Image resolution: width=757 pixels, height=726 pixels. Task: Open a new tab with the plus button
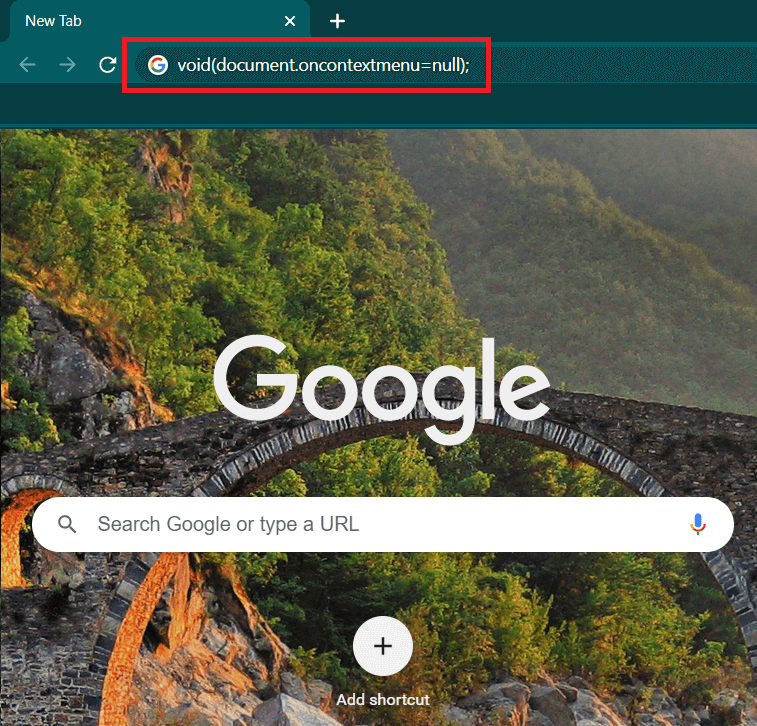[338, 21]
